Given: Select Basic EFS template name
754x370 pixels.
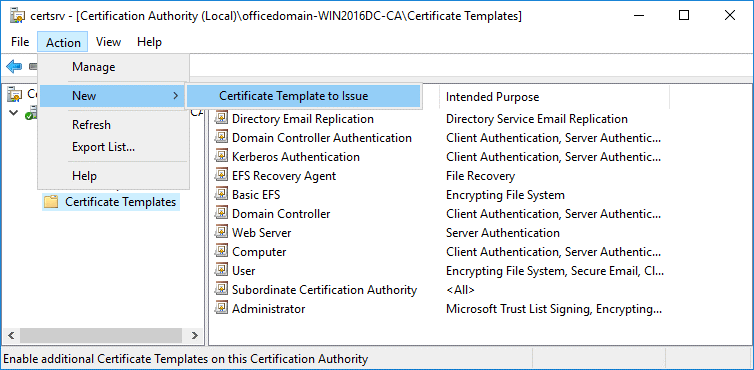Looking at the screenshot, I should 256,194.
